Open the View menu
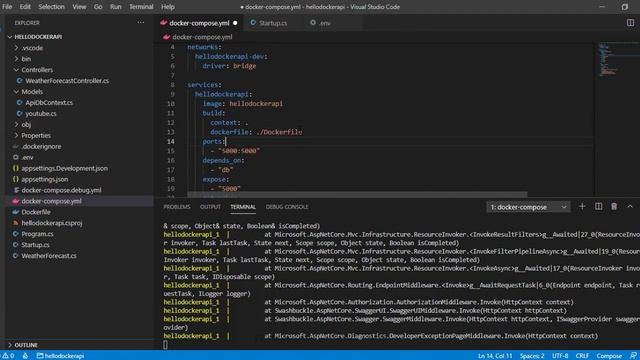The height and width of the screenshot is (360, 640). (79, 7)
